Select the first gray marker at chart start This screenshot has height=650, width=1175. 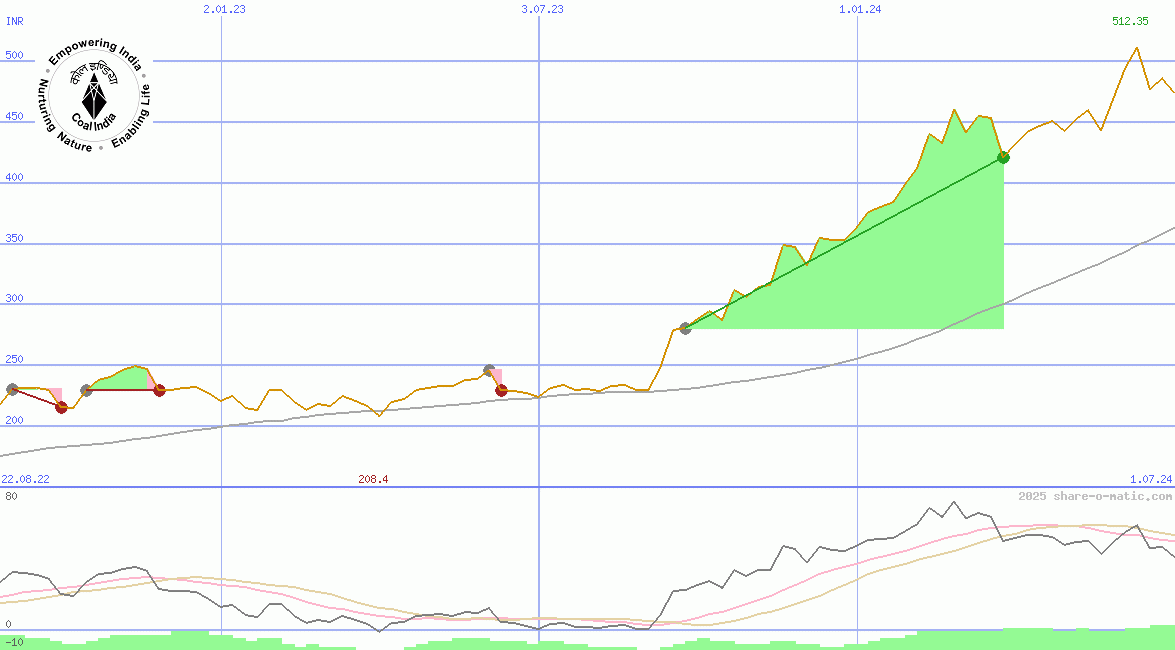click(x=12, y=389)
